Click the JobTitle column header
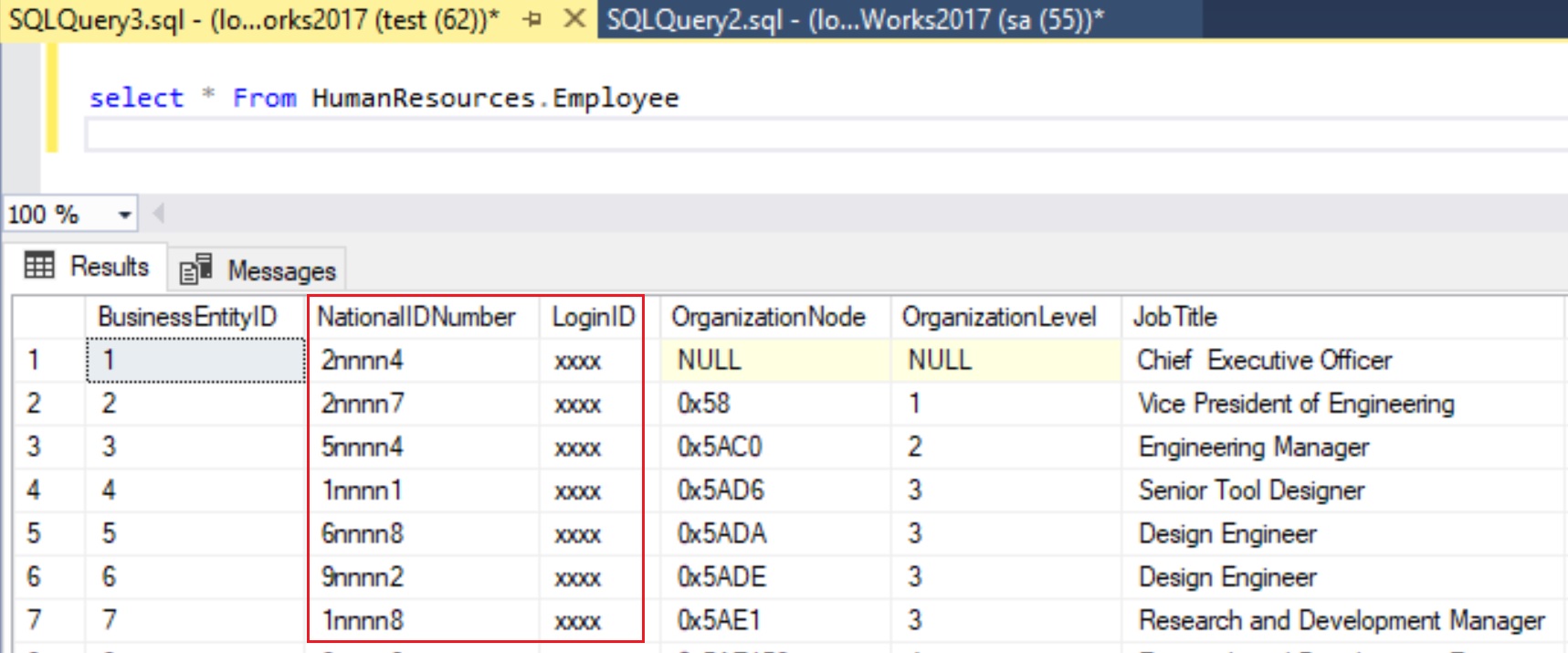 pyautogui.click(x=1174, y=317)
